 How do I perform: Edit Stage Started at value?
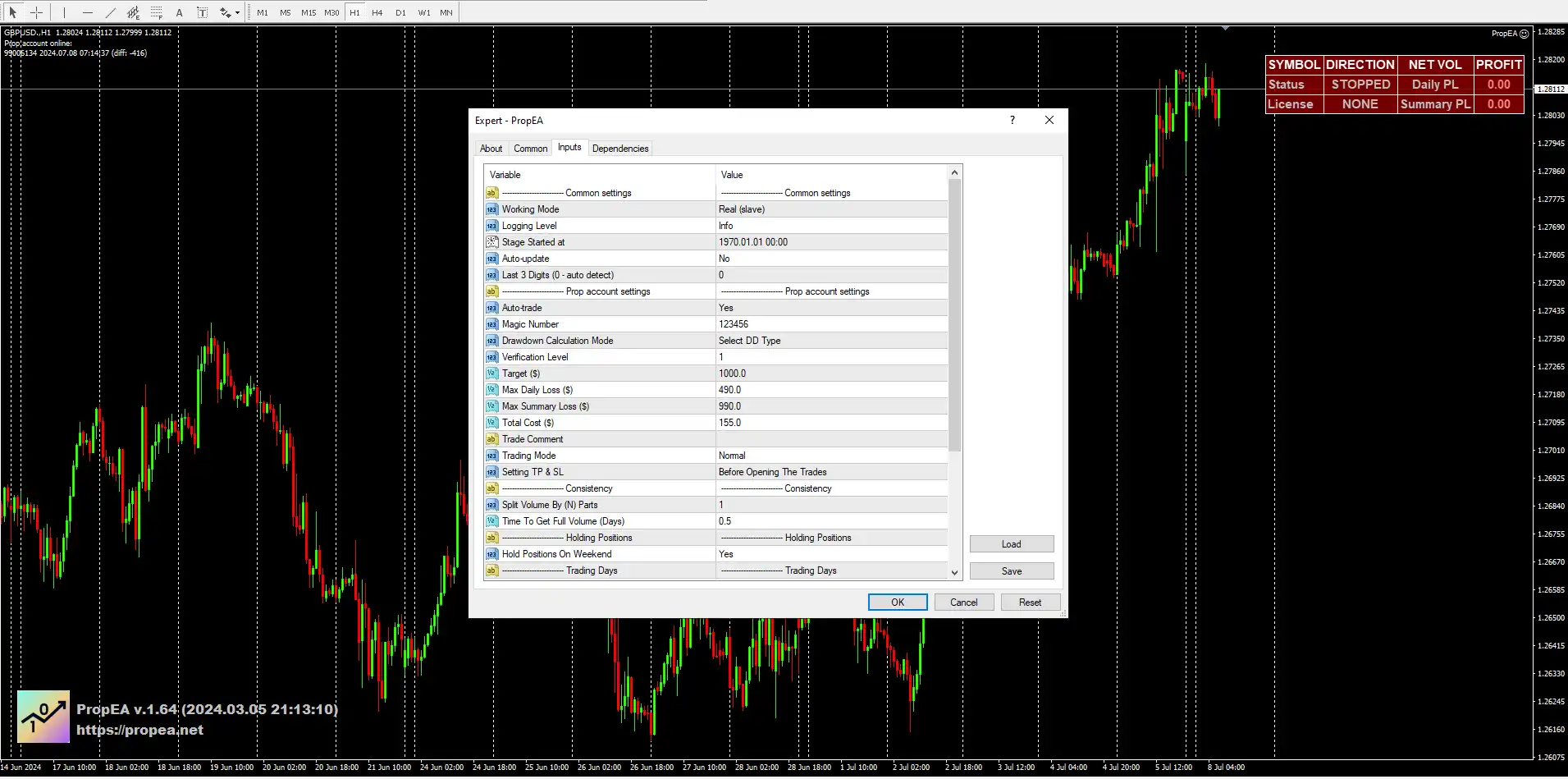pos(831,242)
